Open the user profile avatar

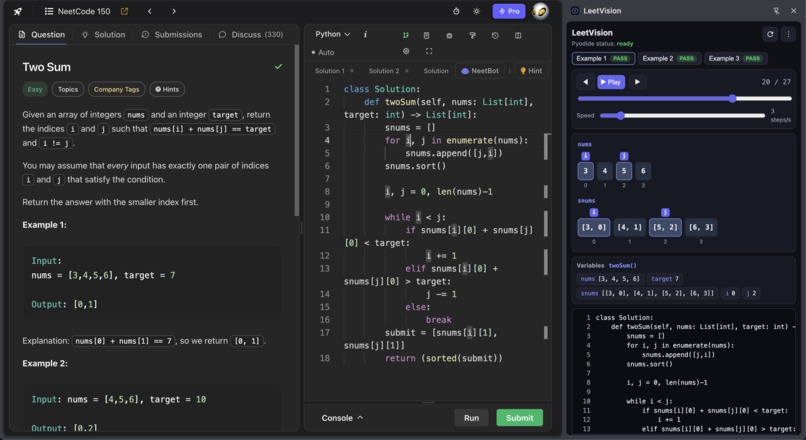point(540,11)
